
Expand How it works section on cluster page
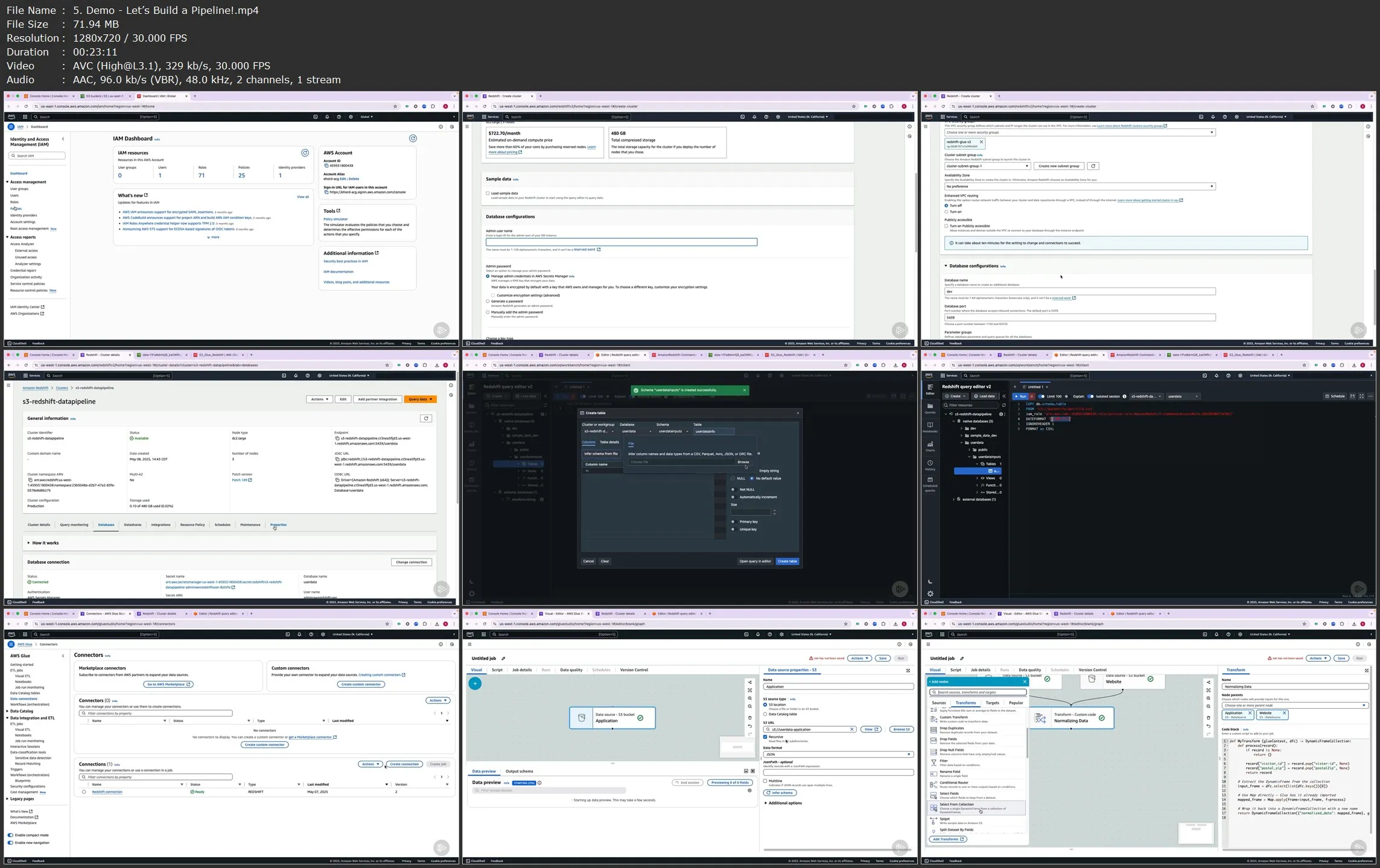coord(43,543)
